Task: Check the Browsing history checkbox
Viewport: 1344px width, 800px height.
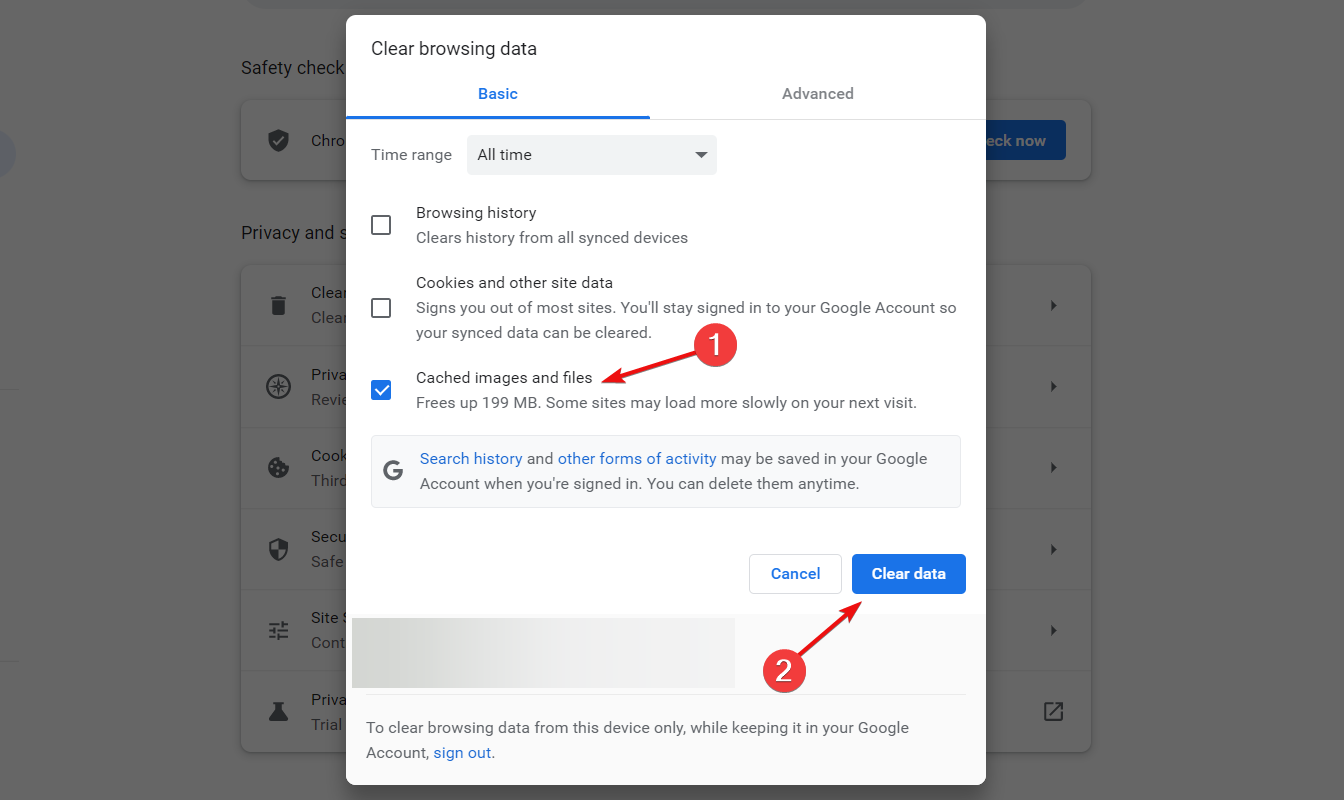Action: coord(381,225)
